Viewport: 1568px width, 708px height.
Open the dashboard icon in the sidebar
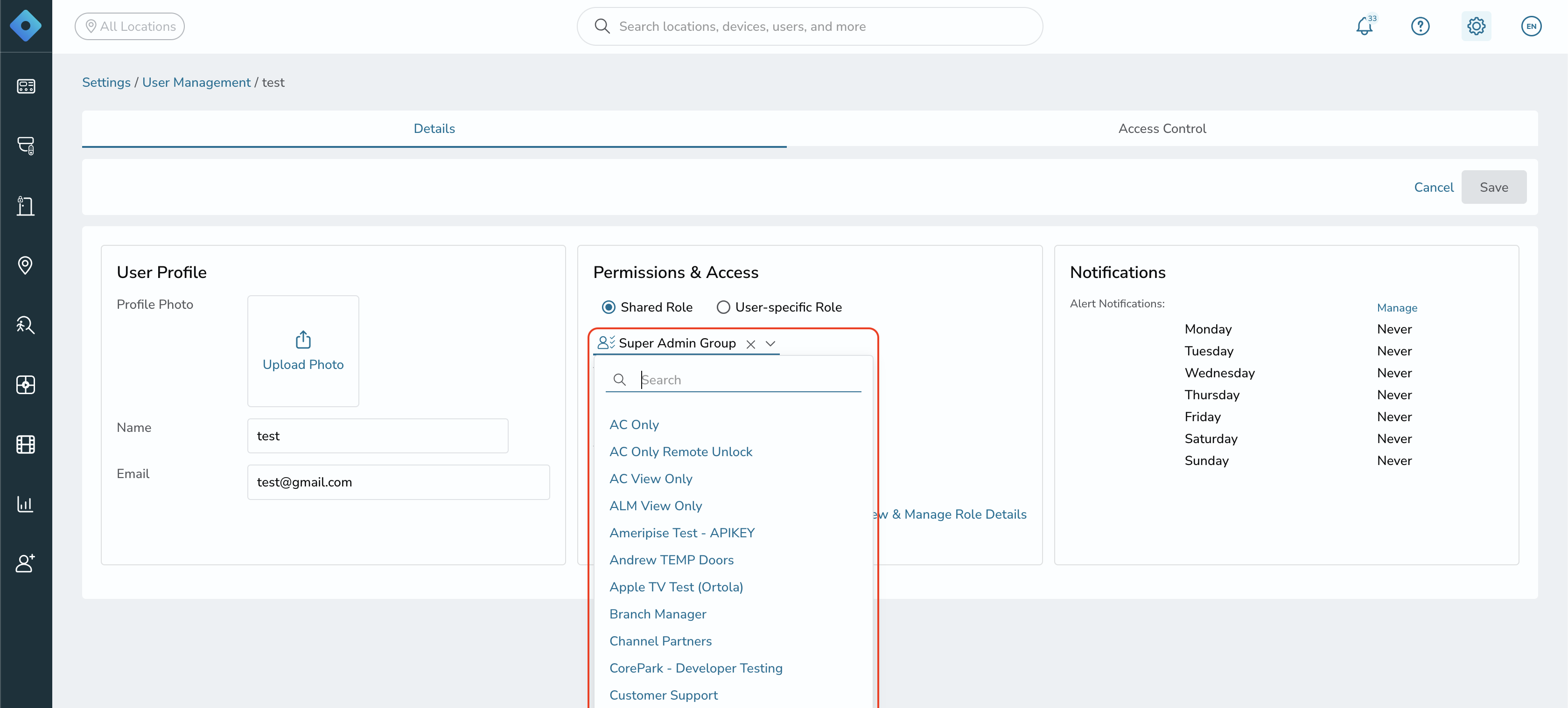click(26, 86)
